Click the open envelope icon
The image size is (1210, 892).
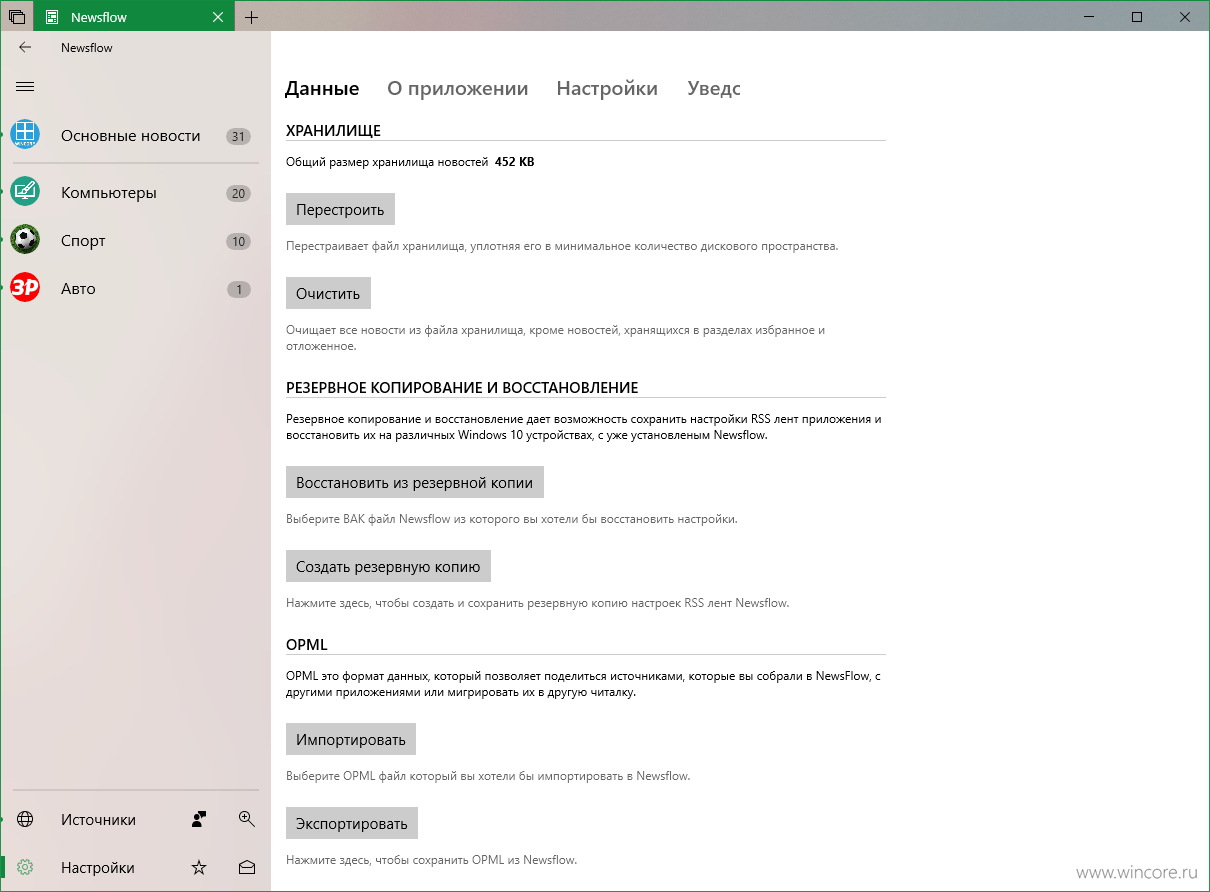coord(247,867)
